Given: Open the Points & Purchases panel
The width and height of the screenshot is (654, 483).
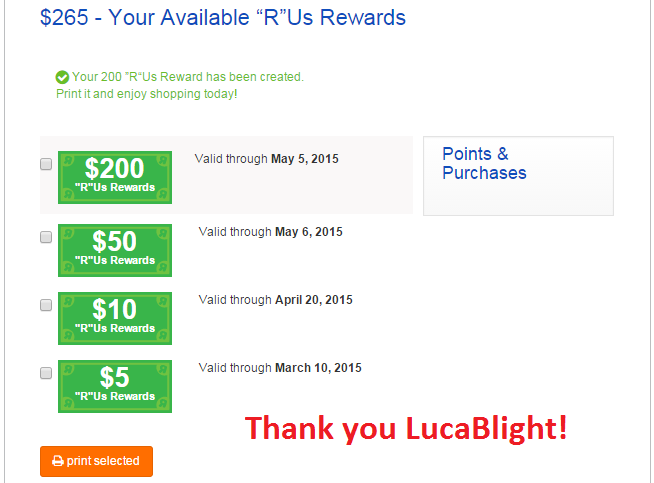Looking at the screenshot, I should (x=518, y=176).
